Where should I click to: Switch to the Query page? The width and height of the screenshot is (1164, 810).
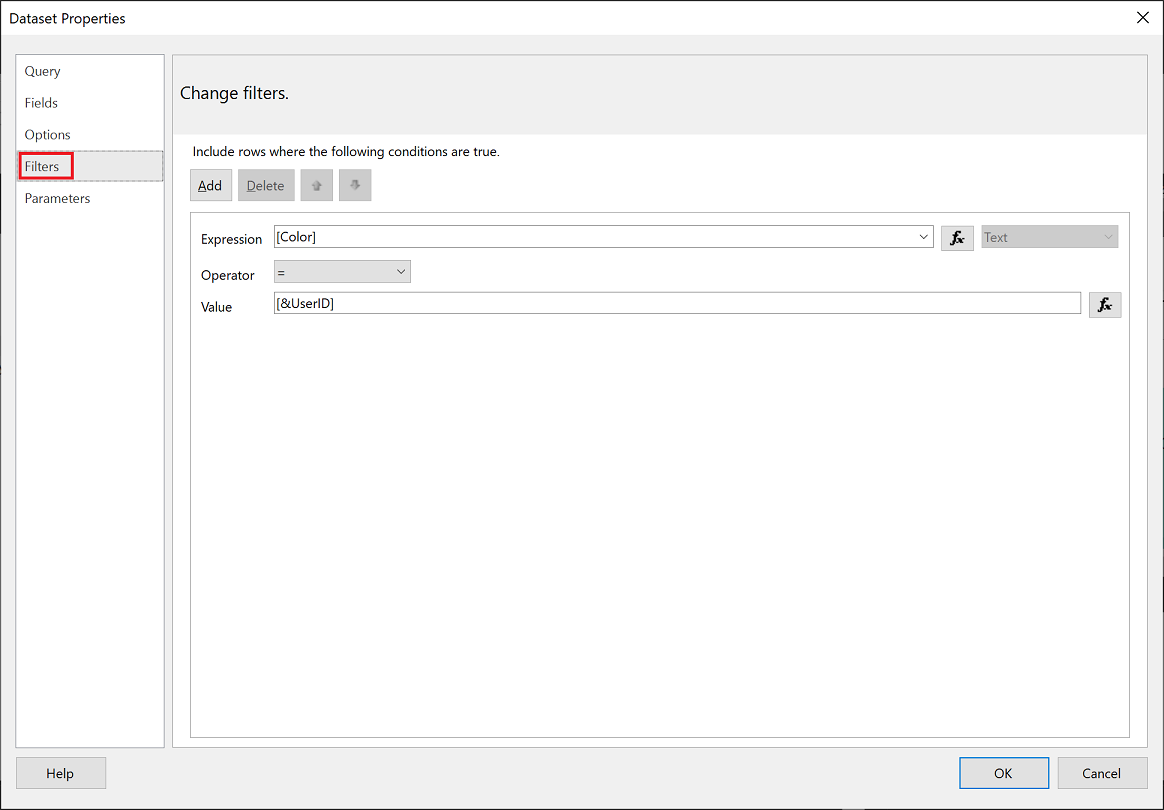coord(42,71)
